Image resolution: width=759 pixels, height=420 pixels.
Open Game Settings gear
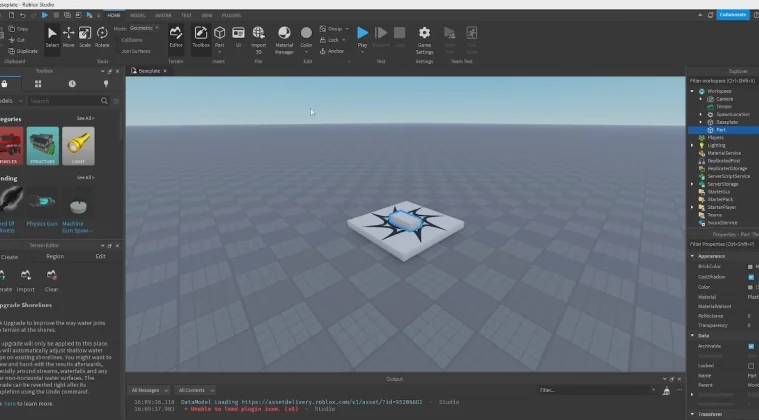pos(424,40)
